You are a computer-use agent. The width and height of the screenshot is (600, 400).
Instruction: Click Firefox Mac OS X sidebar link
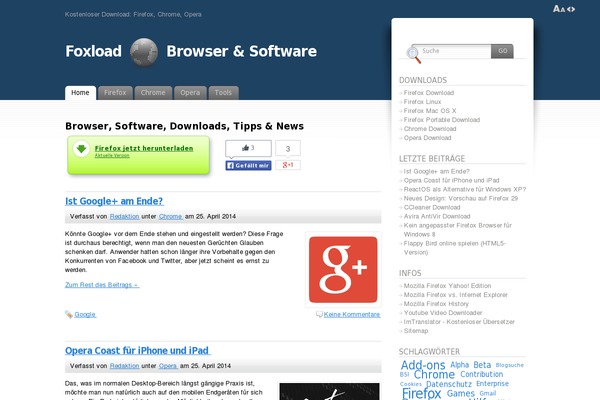tap(430, 111)
